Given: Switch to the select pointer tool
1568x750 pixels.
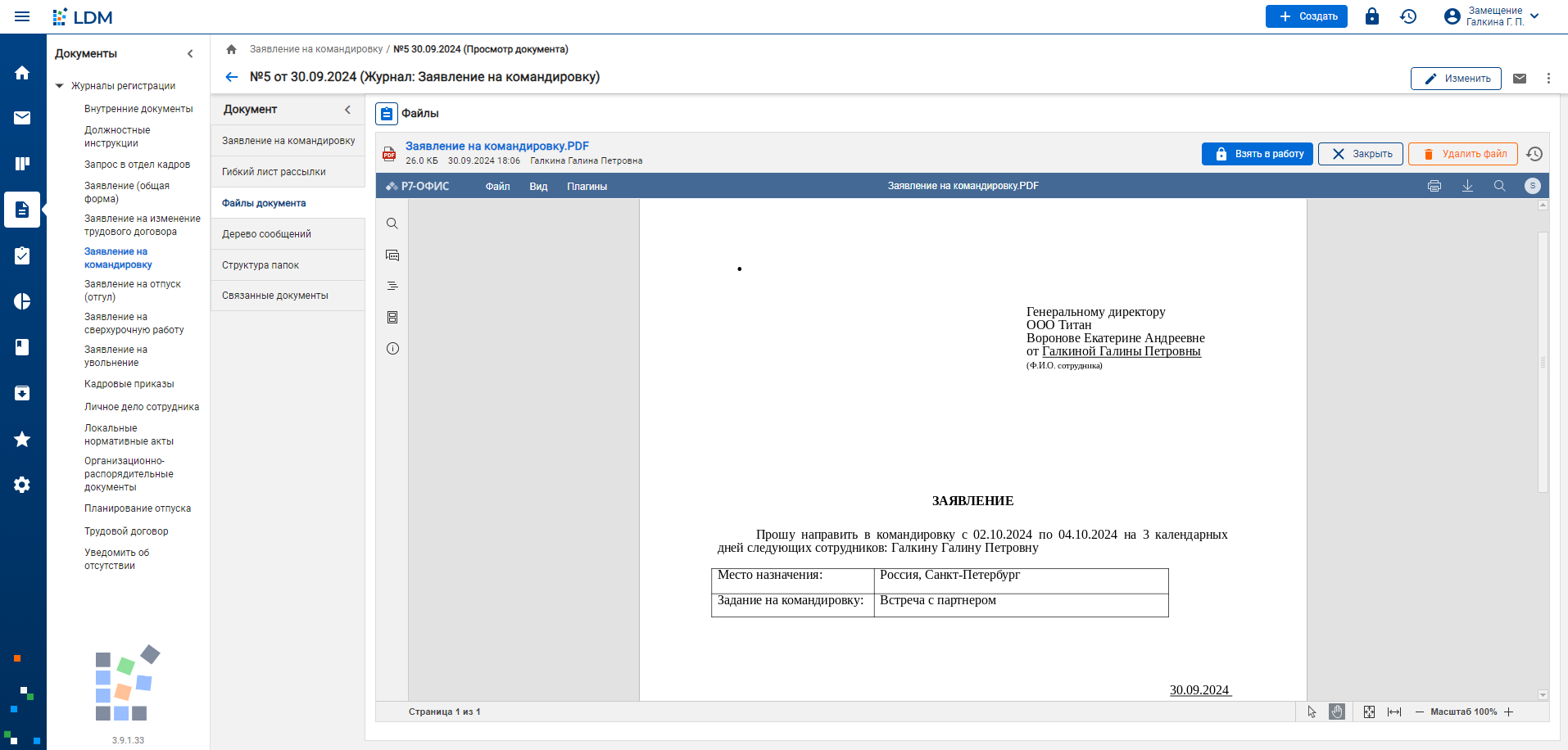Looking at the screenshot, I should pos(1312,712).
